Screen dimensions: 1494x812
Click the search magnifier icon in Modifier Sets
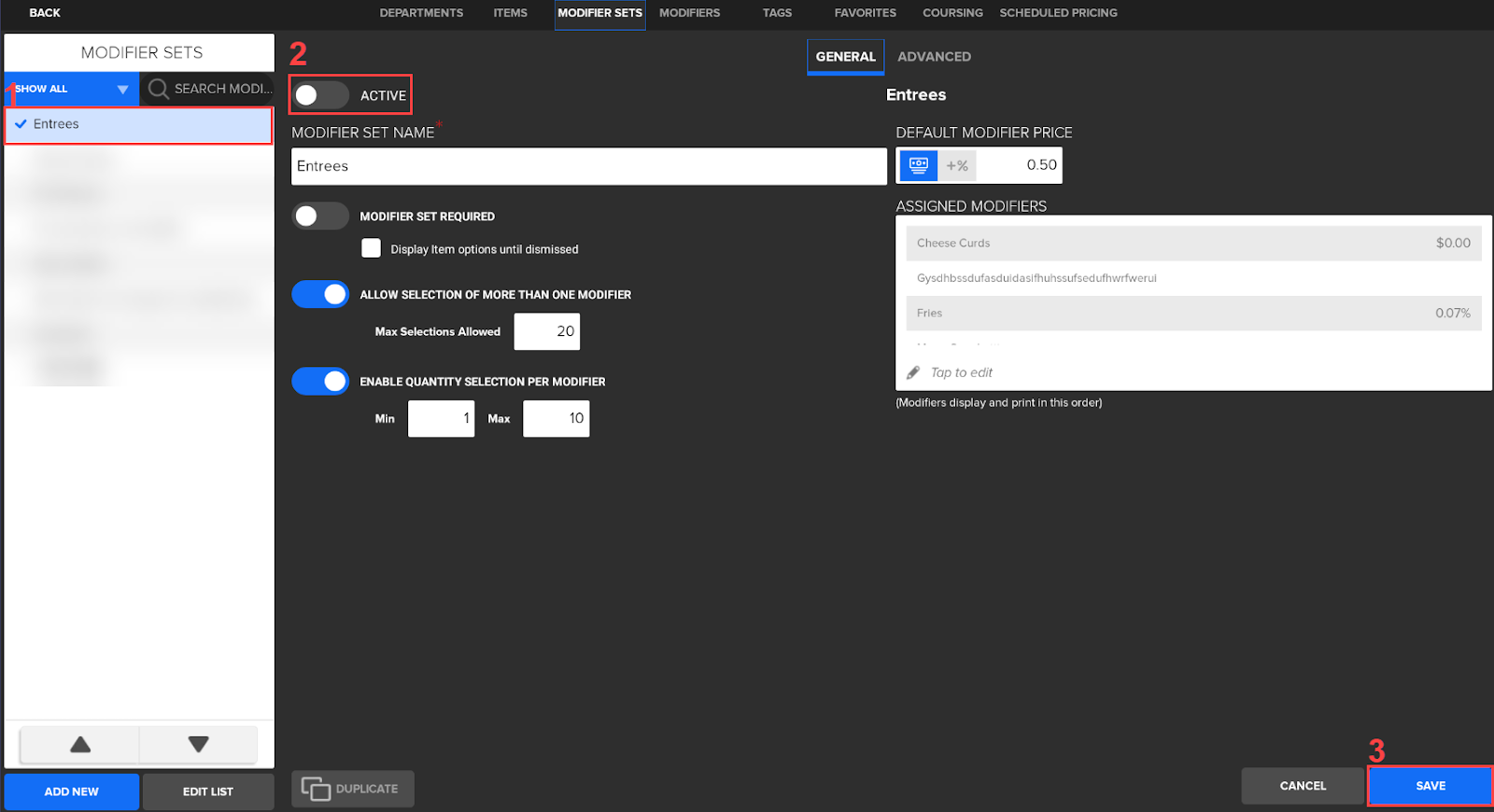[159, 89]
